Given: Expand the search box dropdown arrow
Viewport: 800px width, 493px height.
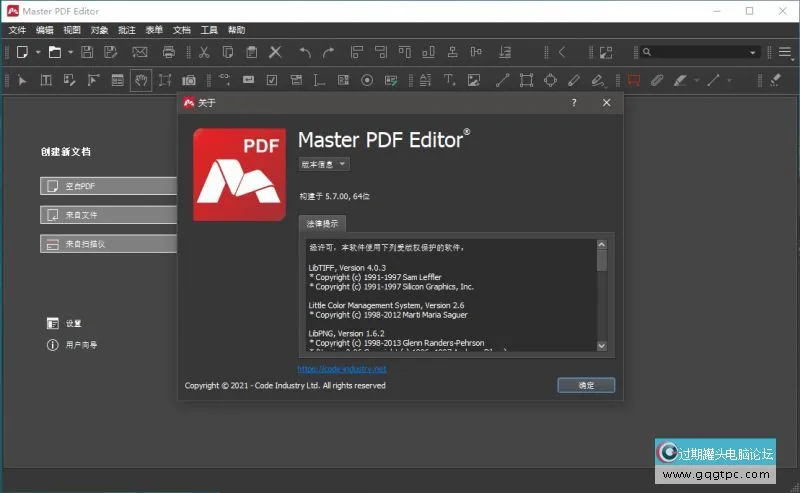Looking at the screenshot, I should tap(754, 52).
